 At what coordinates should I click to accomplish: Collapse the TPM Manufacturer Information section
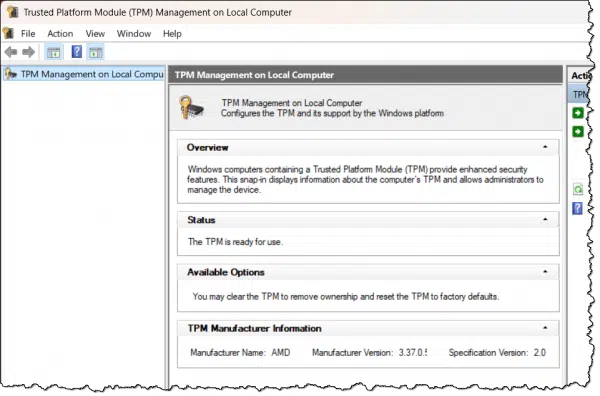click(545, 328)
